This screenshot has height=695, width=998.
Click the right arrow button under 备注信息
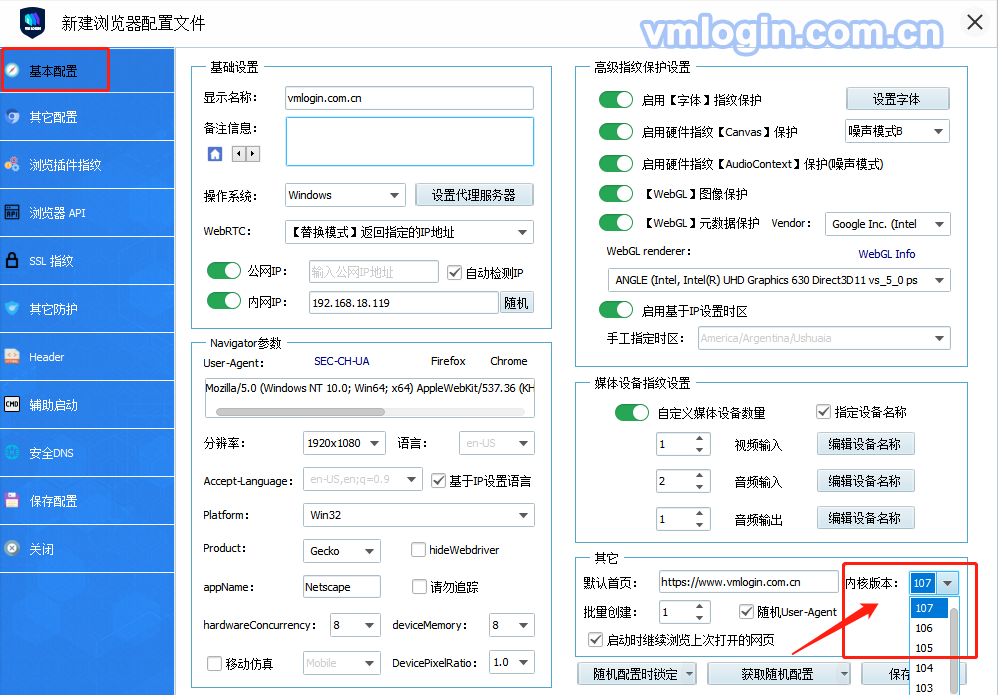pyautogui.click(x=253, y=153)
